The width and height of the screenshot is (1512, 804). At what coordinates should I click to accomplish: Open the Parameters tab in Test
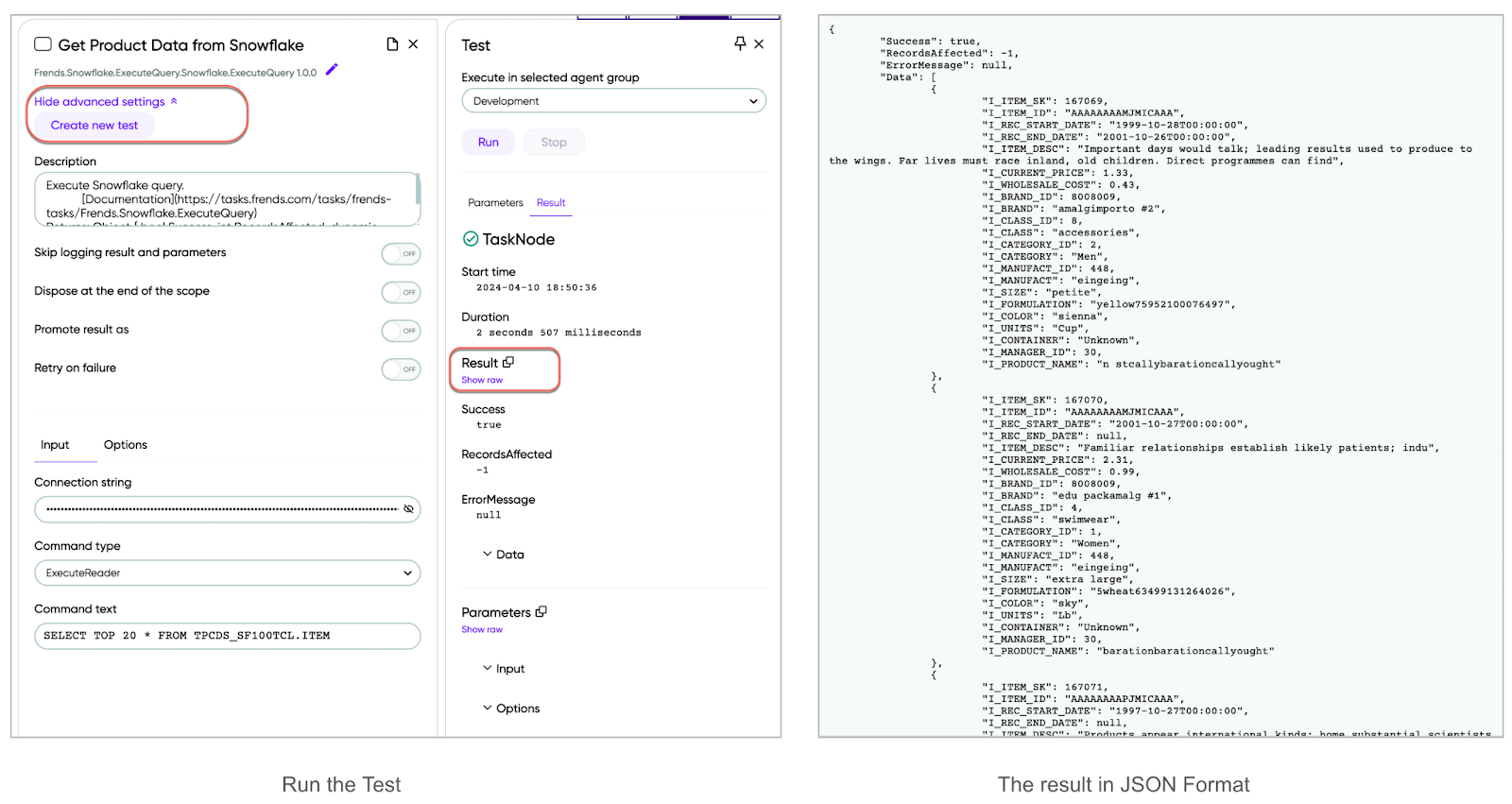coord(495,203)
